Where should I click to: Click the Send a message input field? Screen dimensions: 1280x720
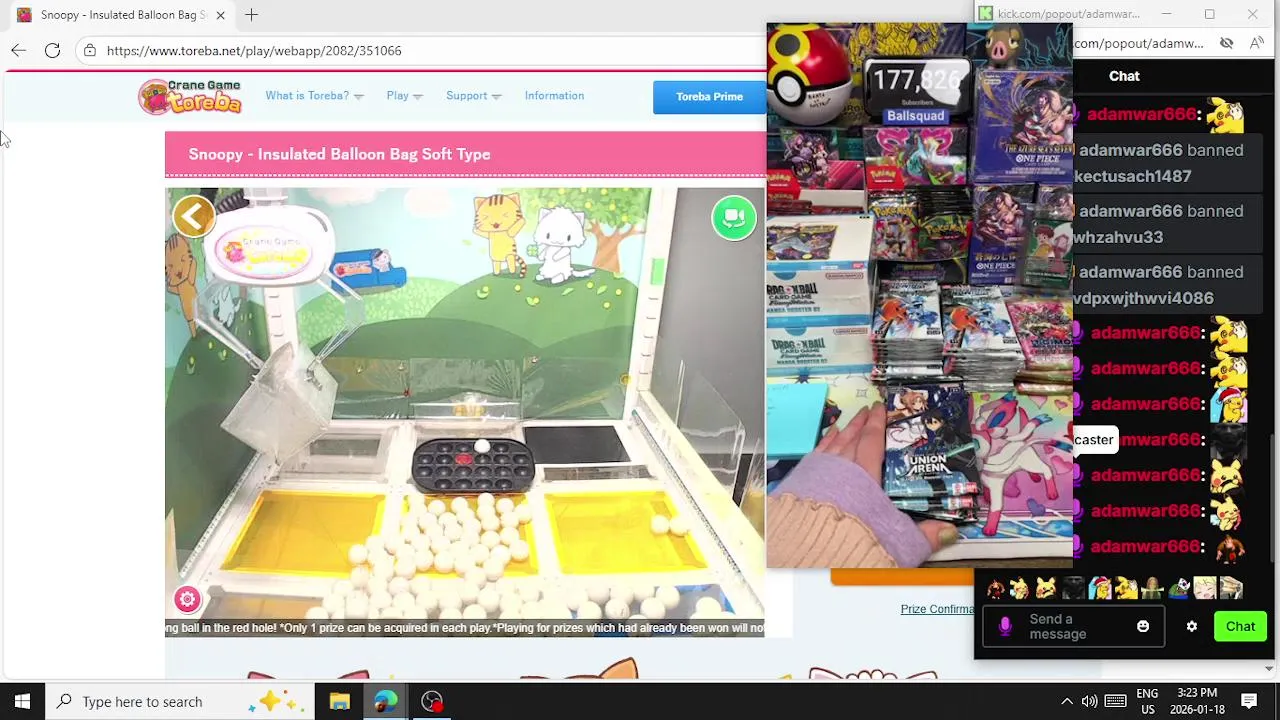pyautogui.click(x=1073, y=627)
